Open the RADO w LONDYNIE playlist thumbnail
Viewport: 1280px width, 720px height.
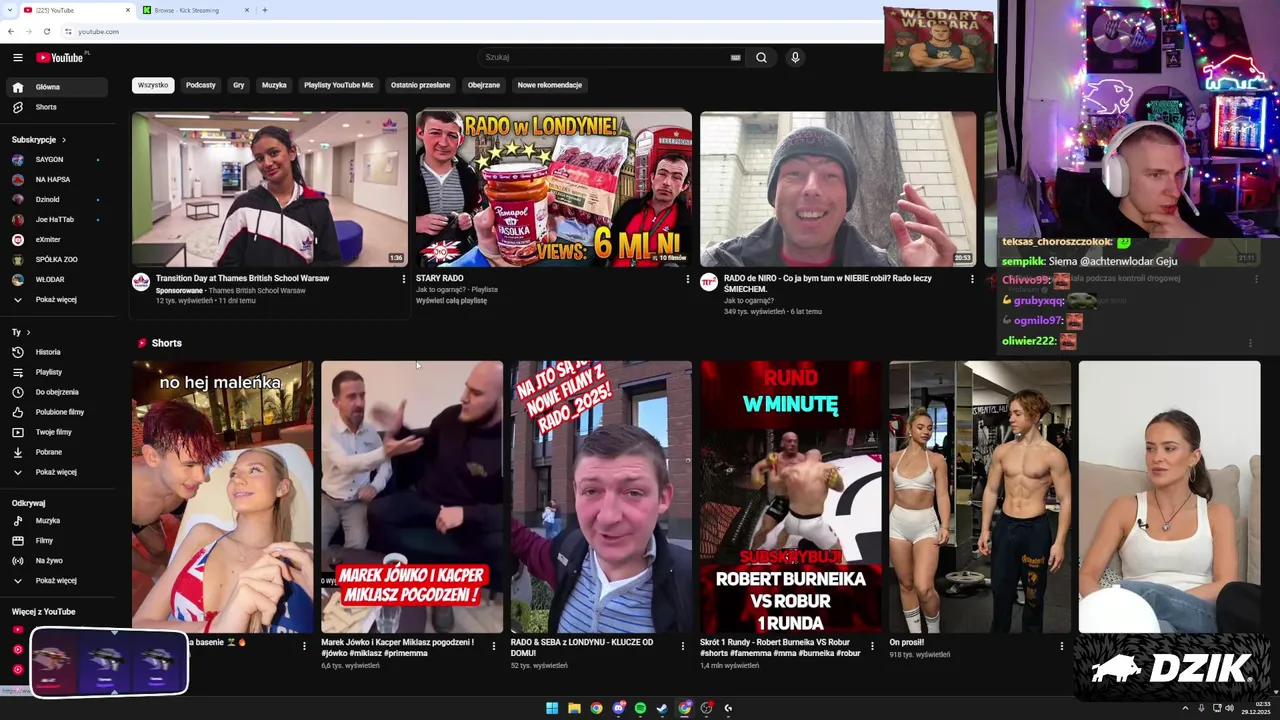point(554,189)
